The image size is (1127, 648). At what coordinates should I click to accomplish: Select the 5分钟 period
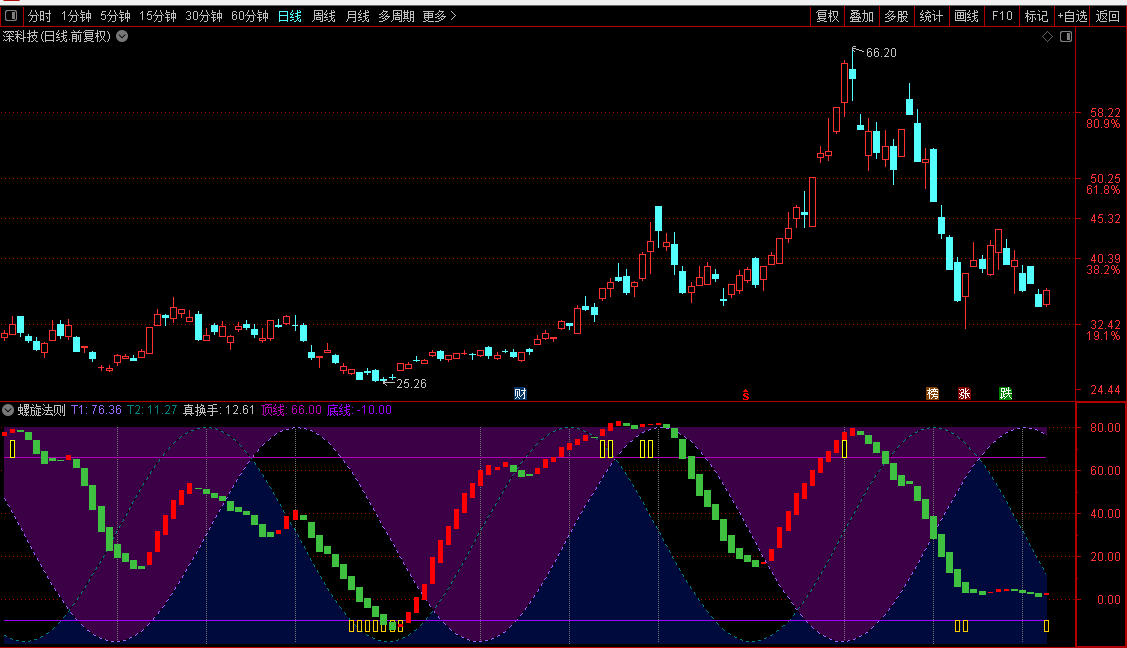115,16
